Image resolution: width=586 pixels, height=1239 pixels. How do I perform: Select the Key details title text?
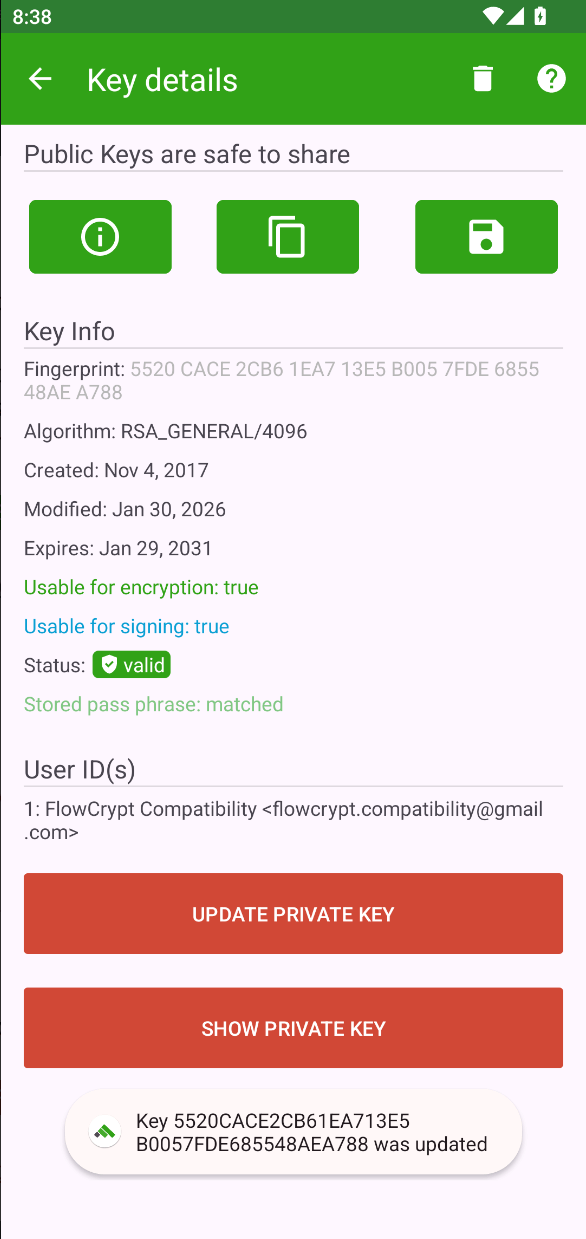click(161, 79)
